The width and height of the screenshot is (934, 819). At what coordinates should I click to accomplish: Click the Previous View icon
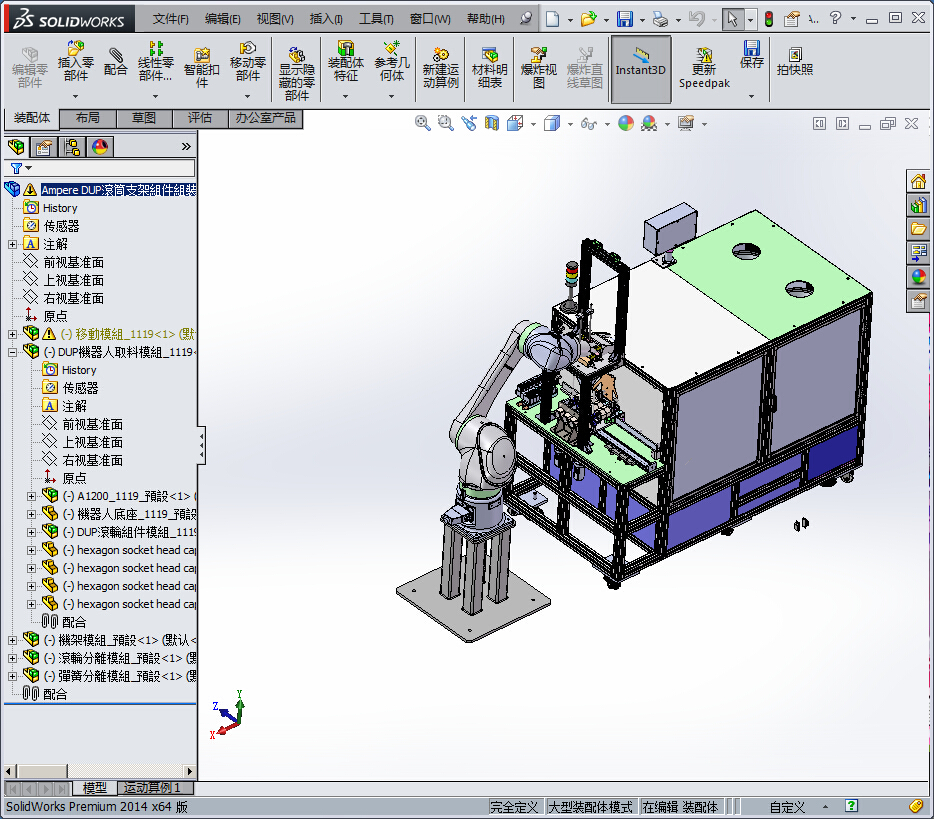click(x=469, y=123)
